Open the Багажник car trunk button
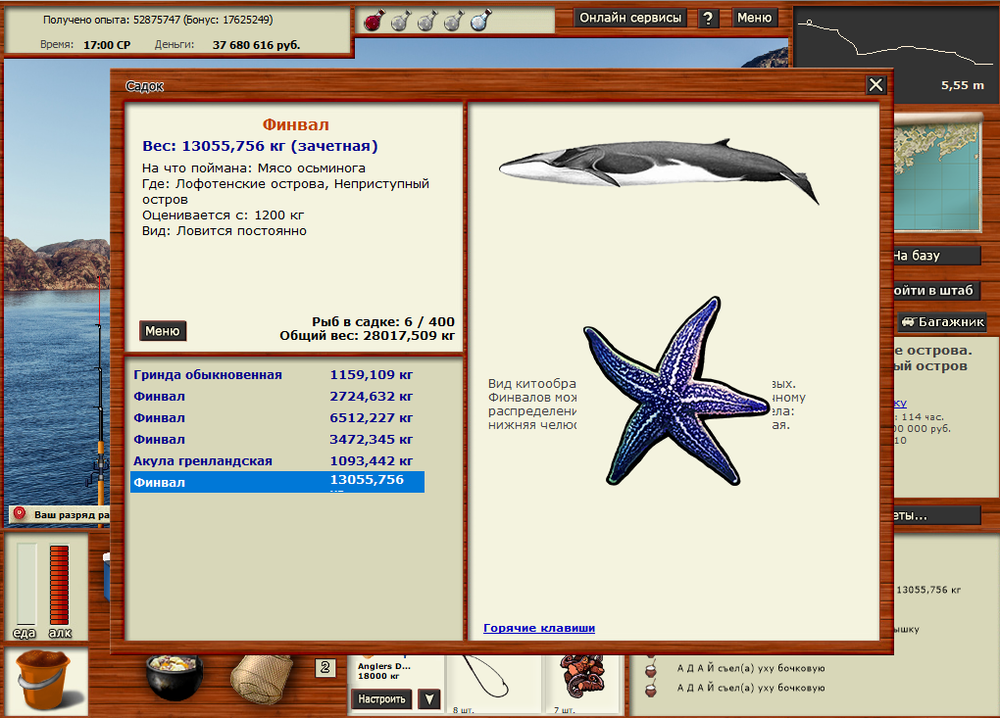The height and width of the screenshot is (718, 1000). pos(942,322)
